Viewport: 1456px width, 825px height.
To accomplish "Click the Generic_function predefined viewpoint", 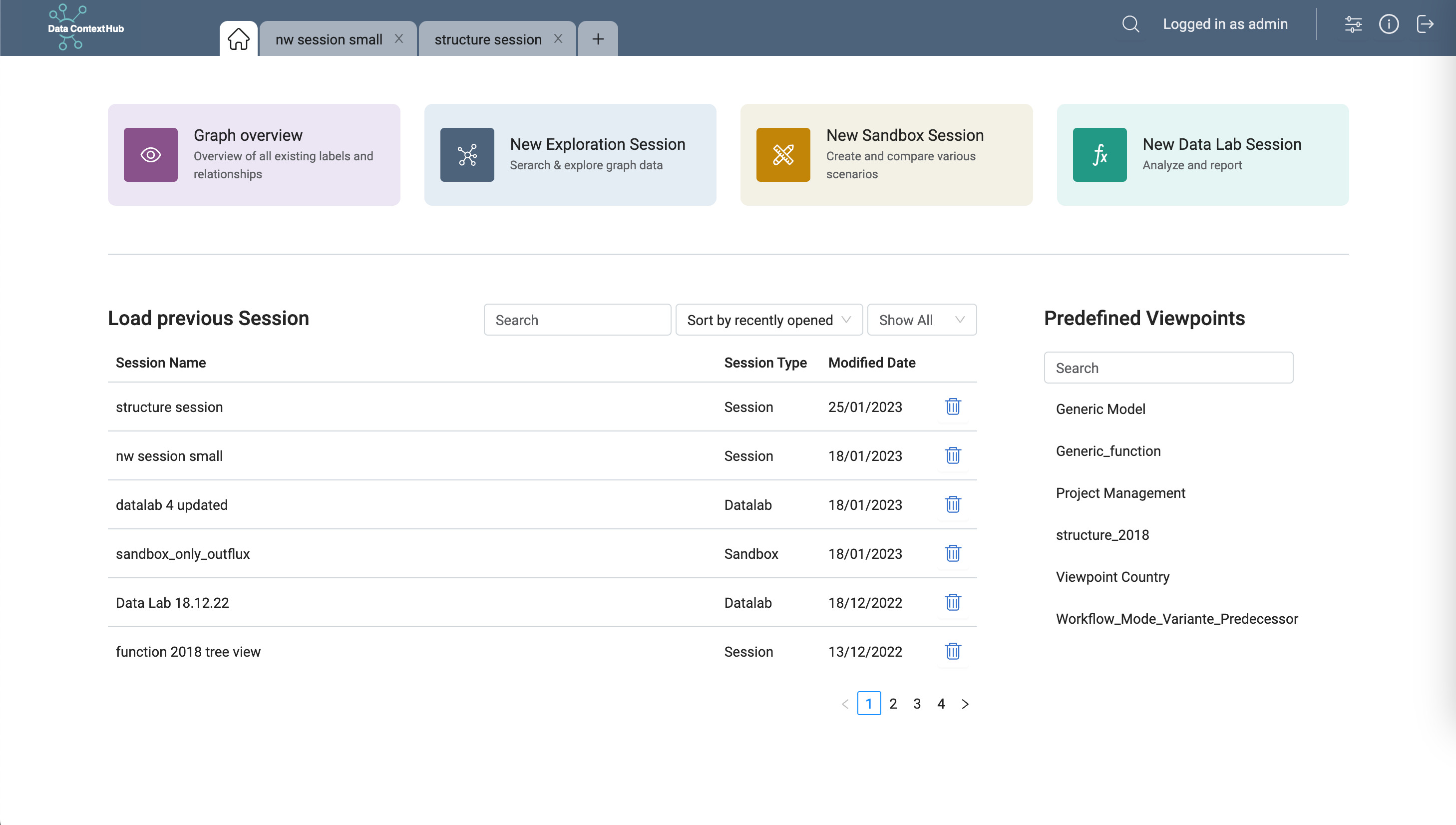I will click(1108, 451).
